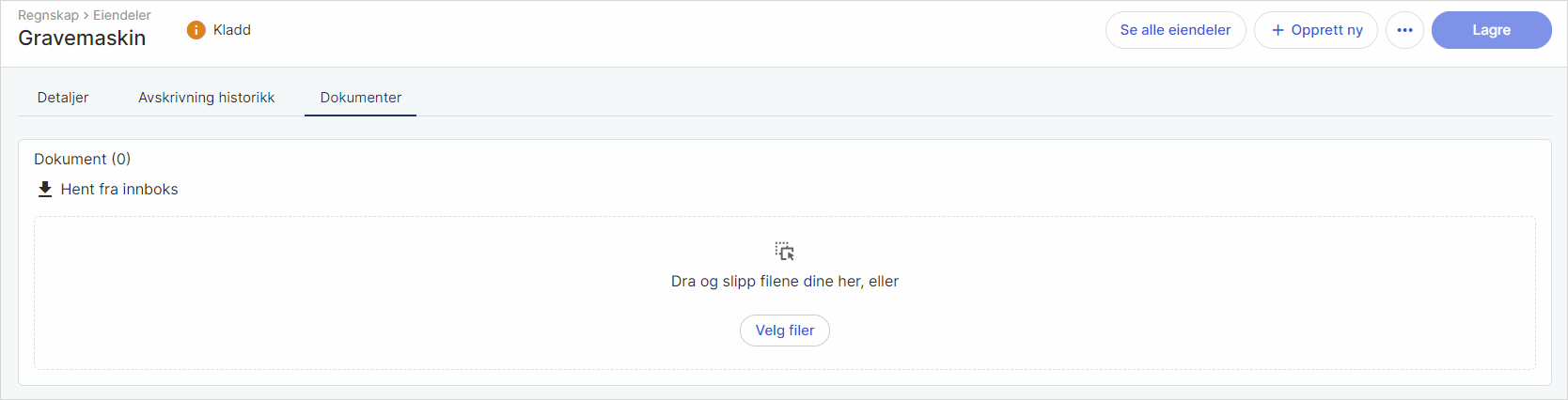1568x400 pixels.
Task: Click the plus icon in Opprett ny
Action: click(1278, 30)
